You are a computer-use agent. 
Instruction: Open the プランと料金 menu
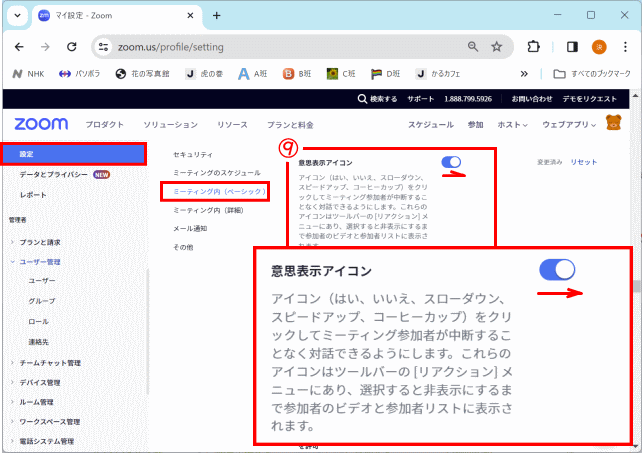[290, 125]
